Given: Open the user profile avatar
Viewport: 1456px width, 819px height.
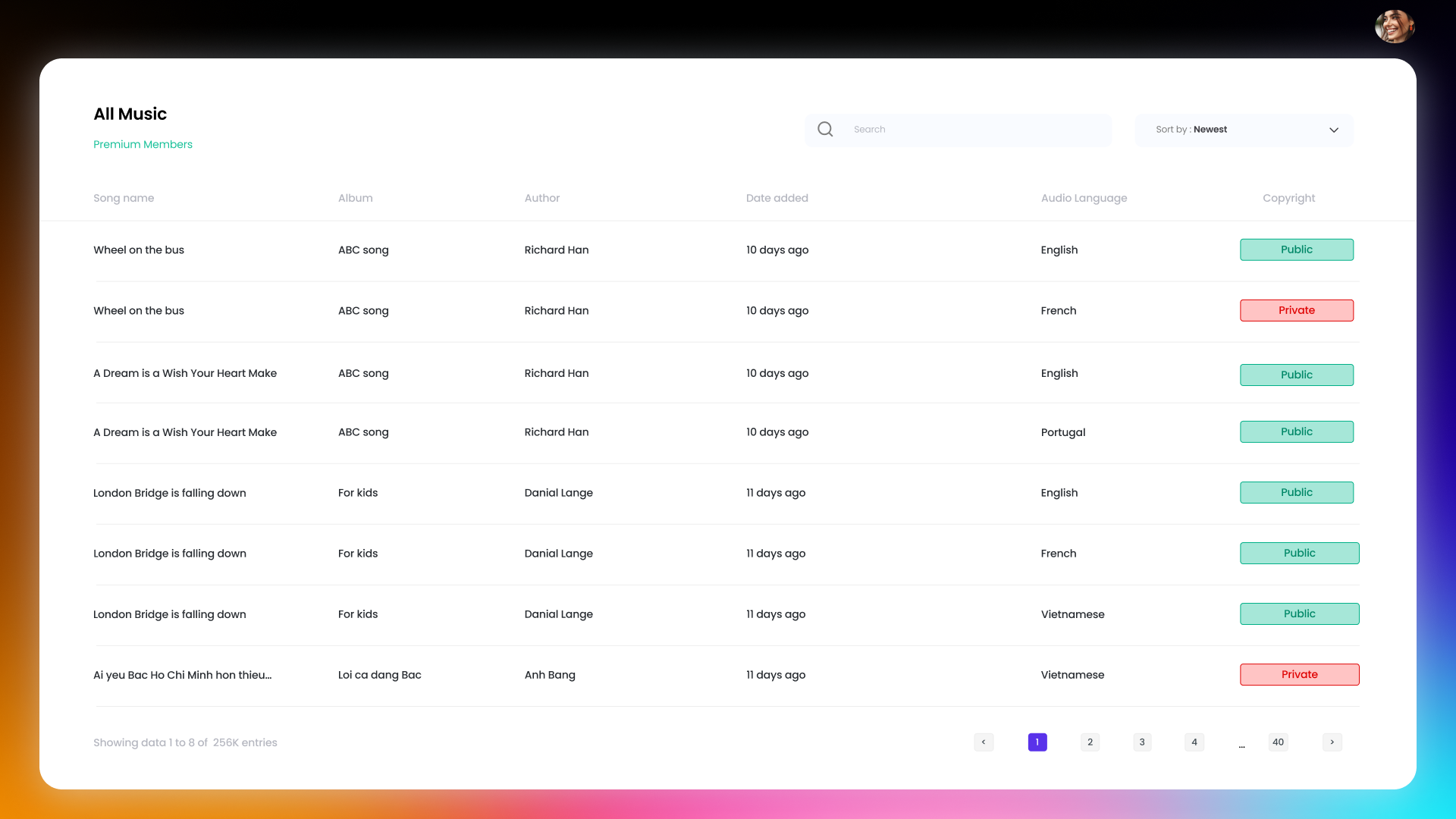Looking at the screenshot, I should 1395,27.
